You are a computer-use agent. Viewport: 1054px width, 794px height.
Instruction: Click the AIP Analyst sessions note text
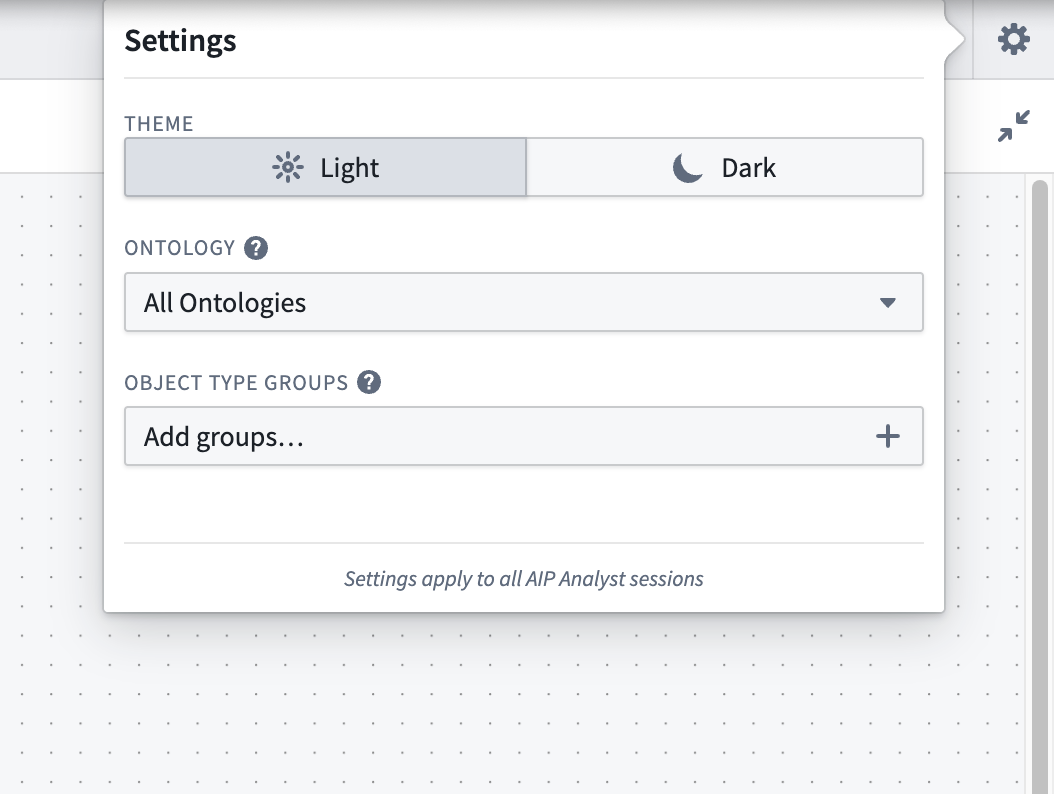(x=523, y=578)
